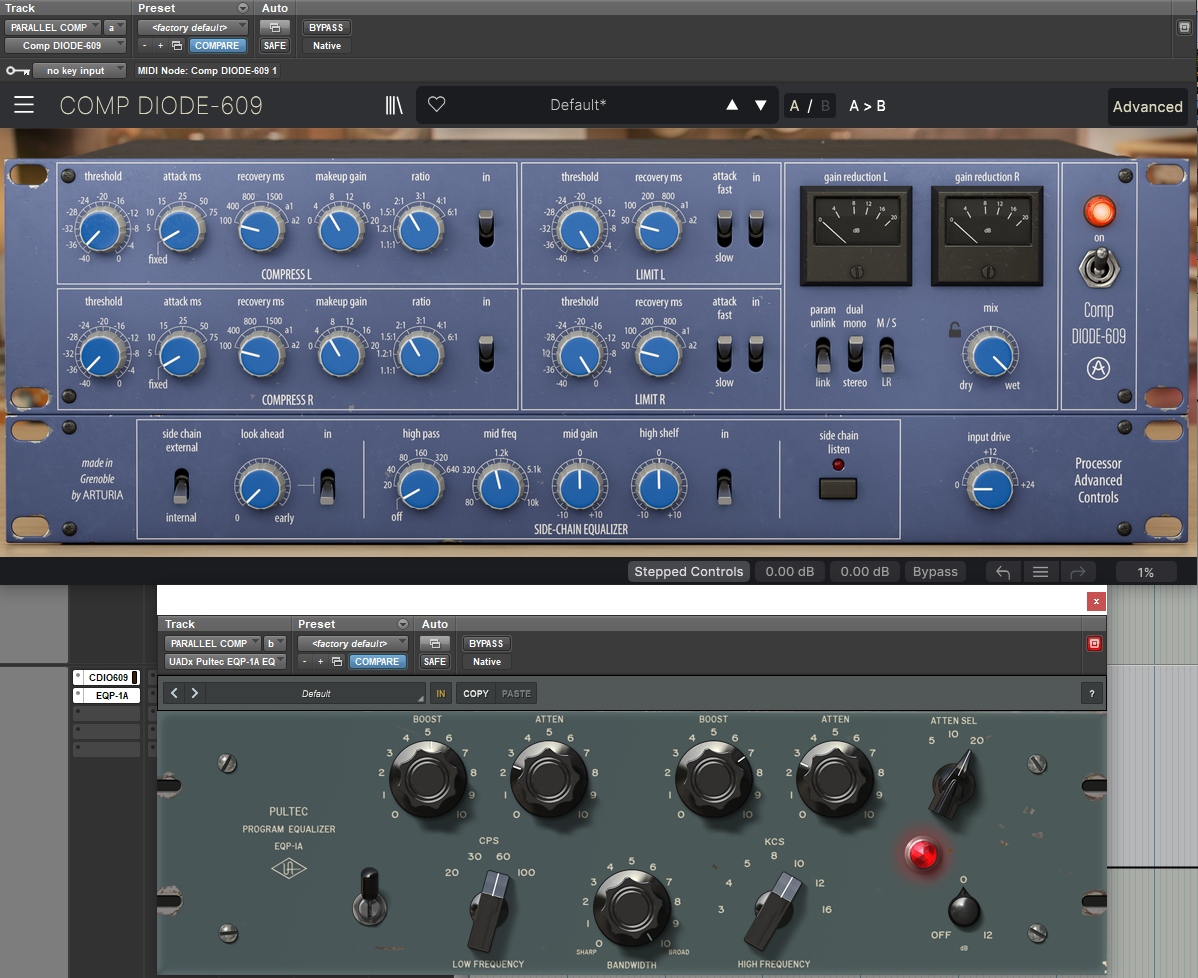The image size is (1198, 978).
Task: Flip the dual mono/stereo switch
Action: point(856,355)
